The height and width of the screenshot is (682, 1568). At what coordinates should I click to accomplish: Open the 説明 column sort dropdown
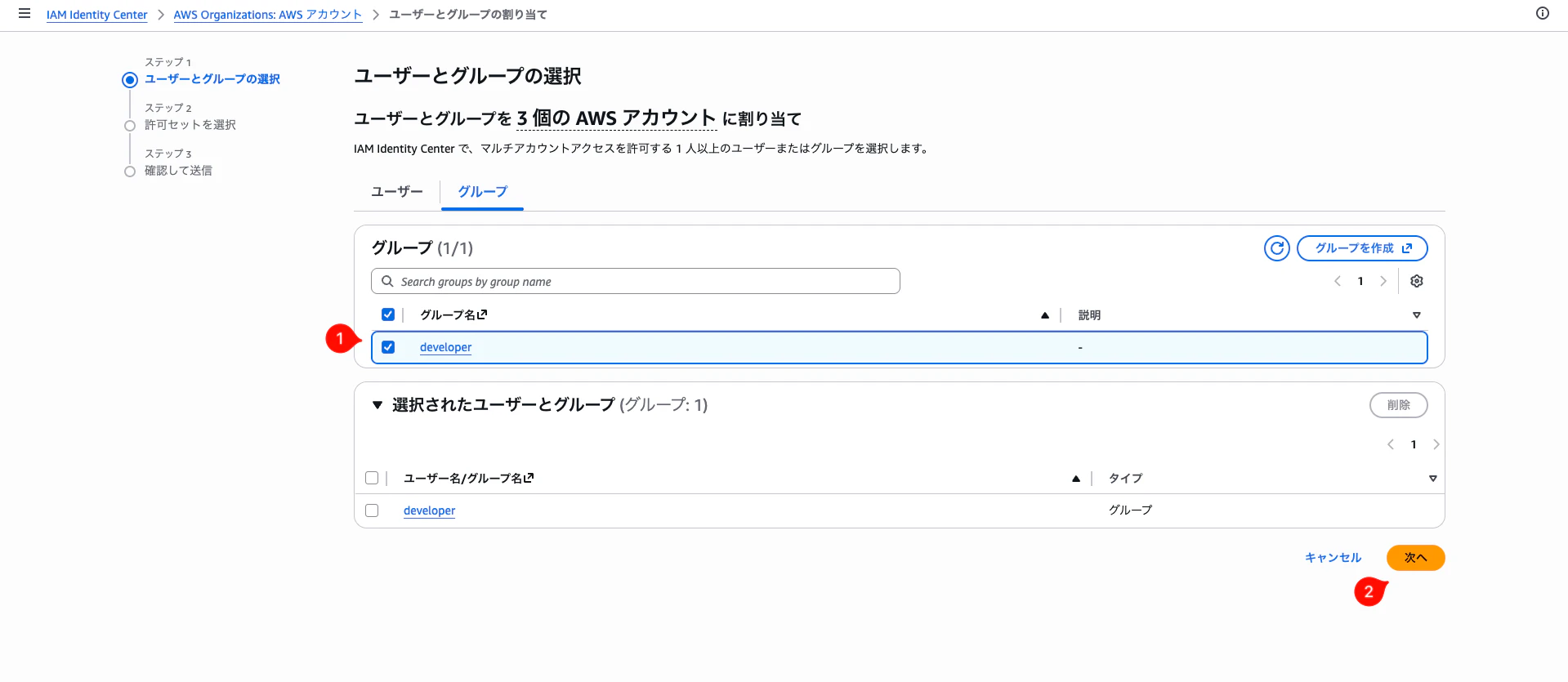pyautogui.click(x=1417, y=315)
